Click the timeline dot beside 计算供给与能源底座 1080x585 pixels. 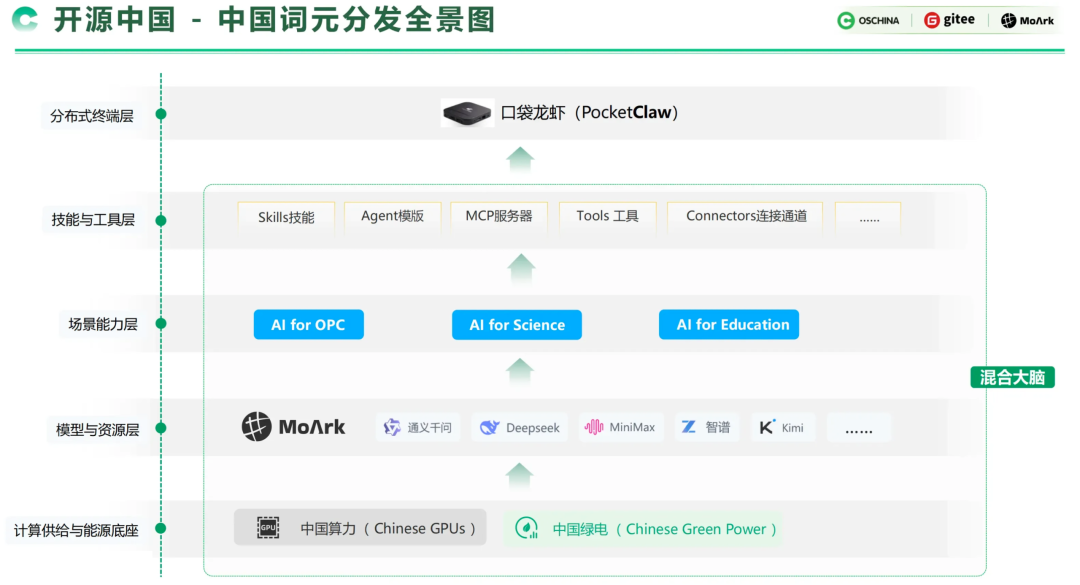pos(161,528)
